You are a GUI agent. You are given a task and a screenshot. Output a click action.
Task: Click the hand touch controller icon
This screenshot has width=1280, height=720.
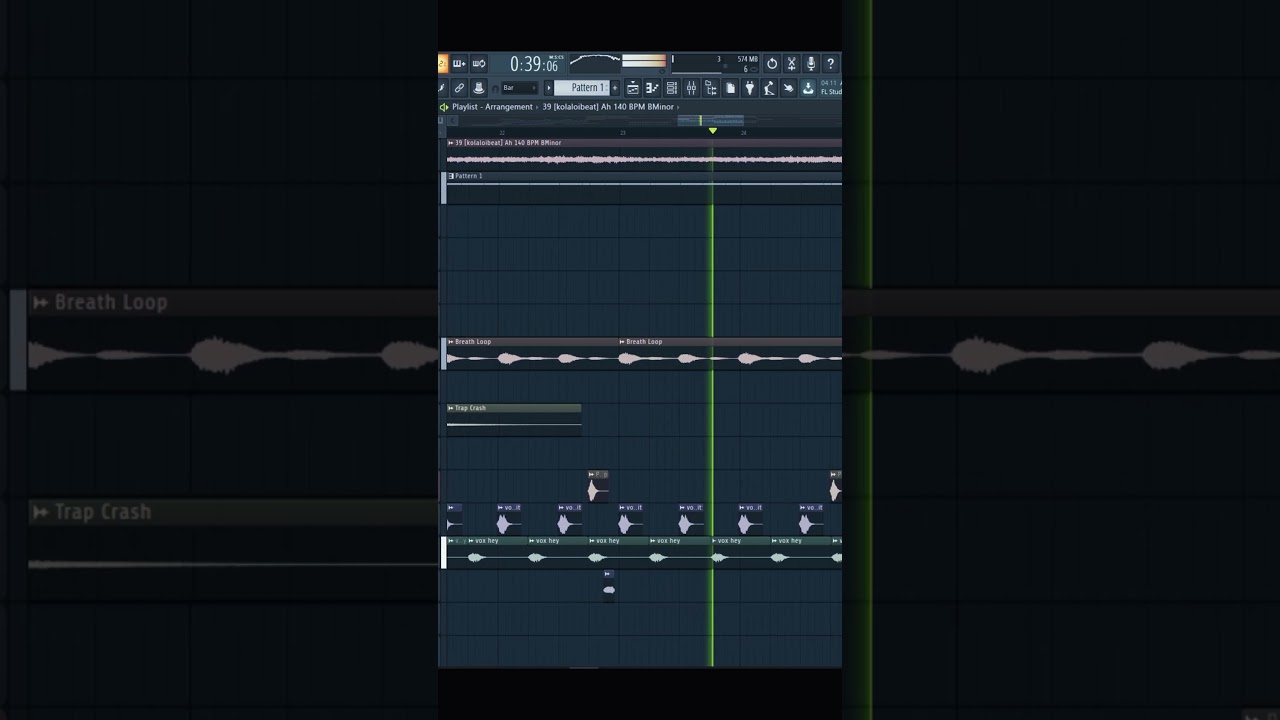pos(788,88)
